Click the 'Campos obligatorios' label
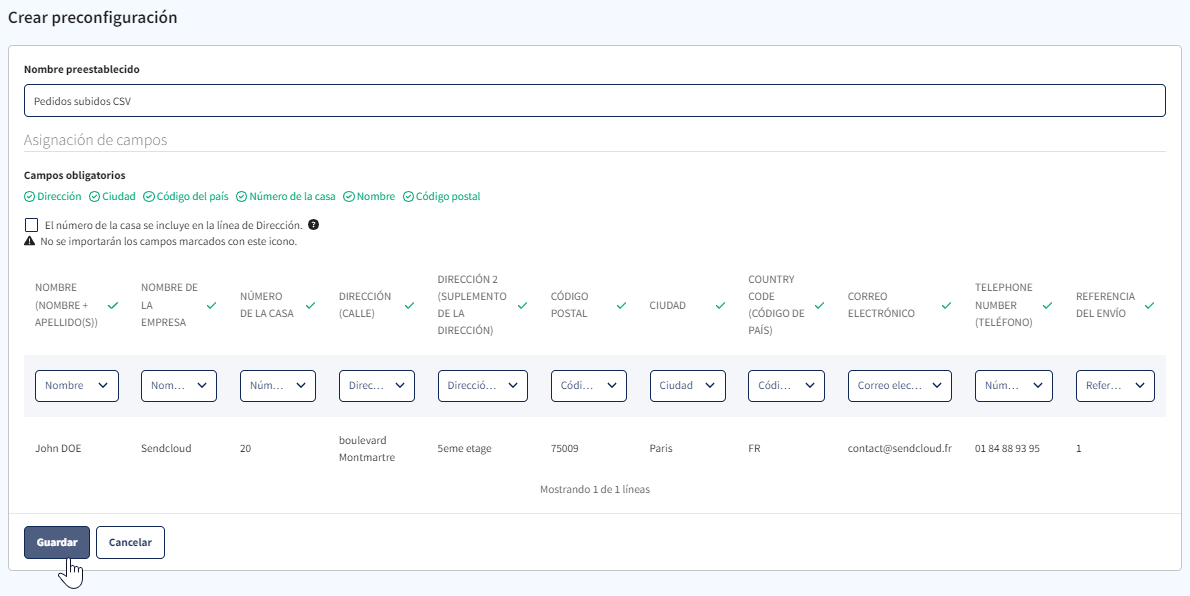 tap(75, 175)
